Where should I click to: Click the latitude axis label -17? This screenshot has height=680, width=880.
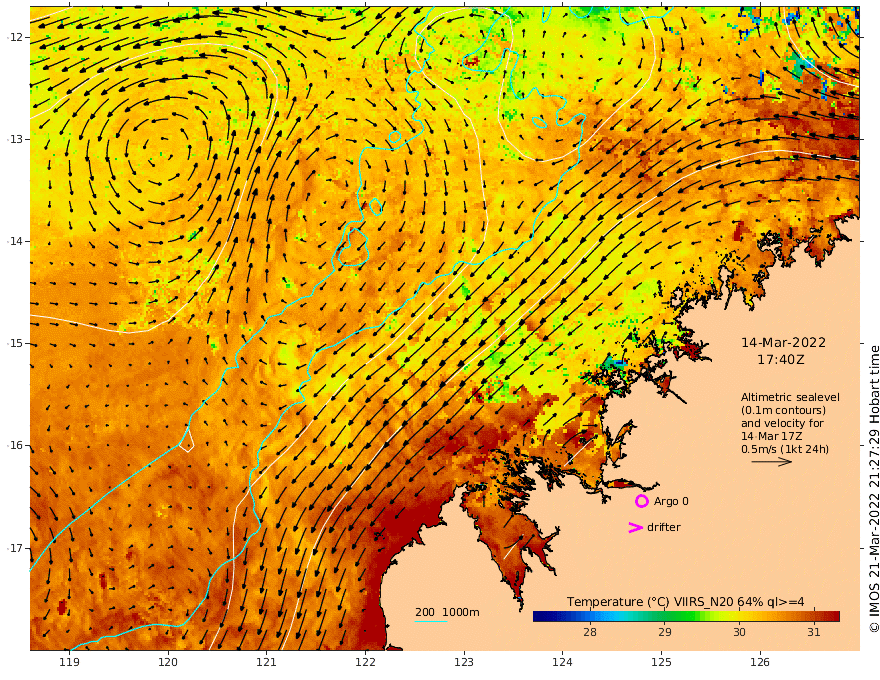pyautogui.click(x=15, y=548)
